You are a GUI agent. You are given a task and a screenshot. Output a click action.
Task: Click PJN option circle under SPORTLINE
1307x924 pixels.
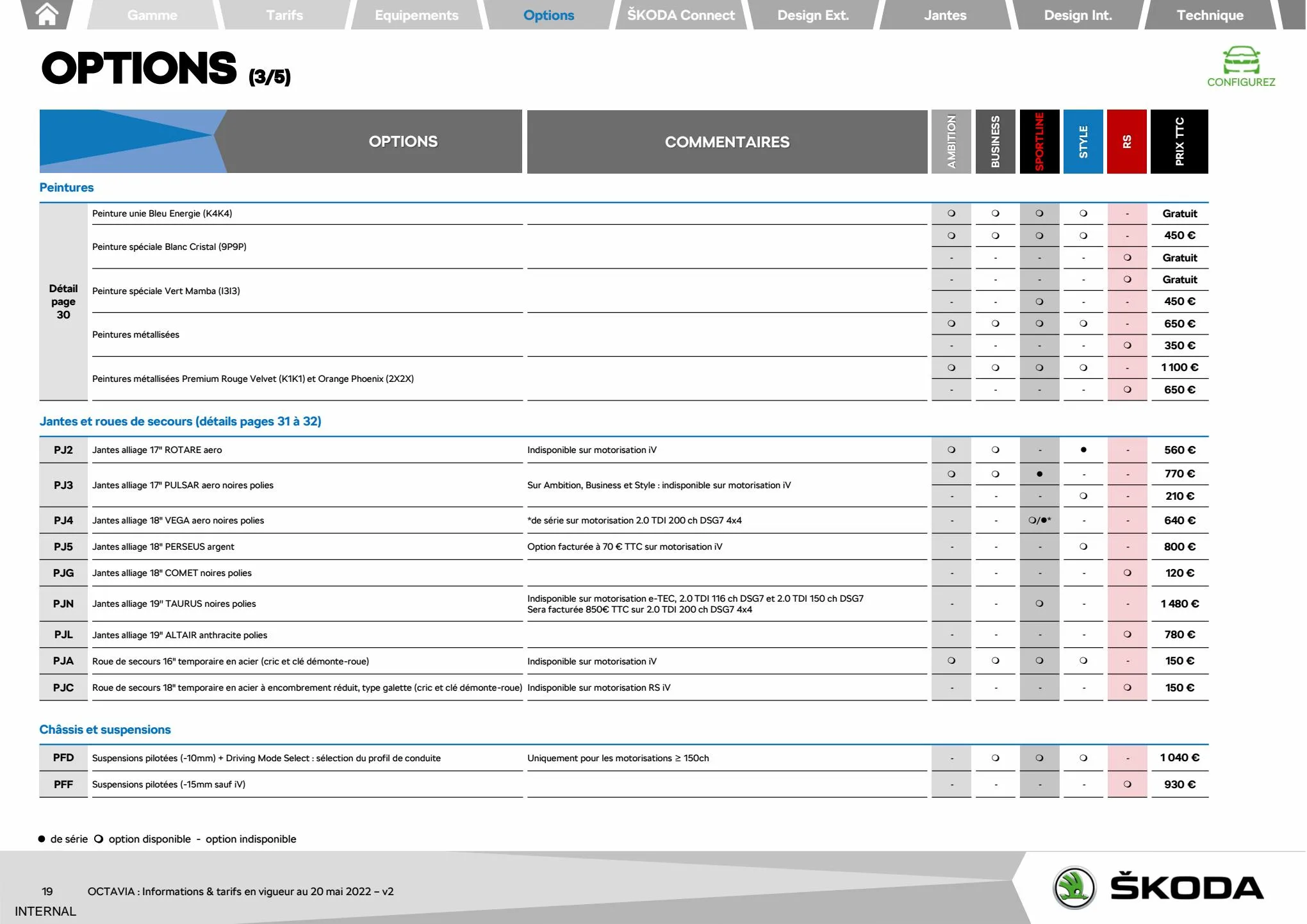[x=1039, y=604]
